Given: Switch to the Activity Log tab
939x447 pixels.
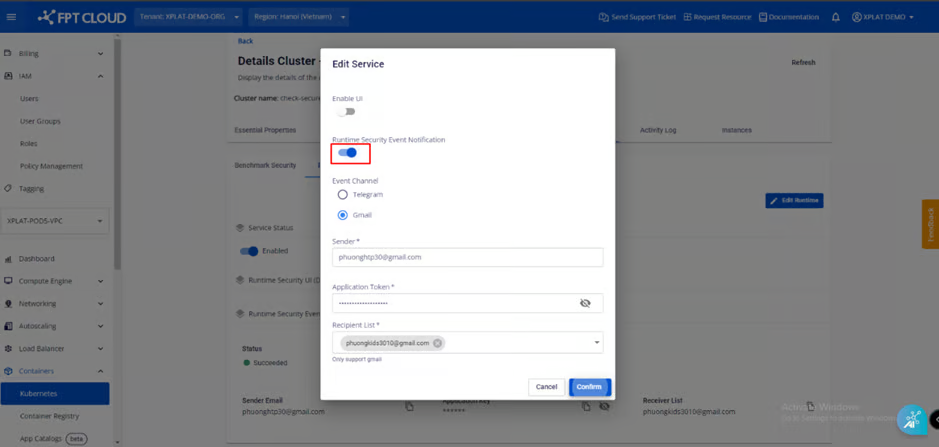Looking at the screenshot, I should pyautogui.click(x=658, y=130).
